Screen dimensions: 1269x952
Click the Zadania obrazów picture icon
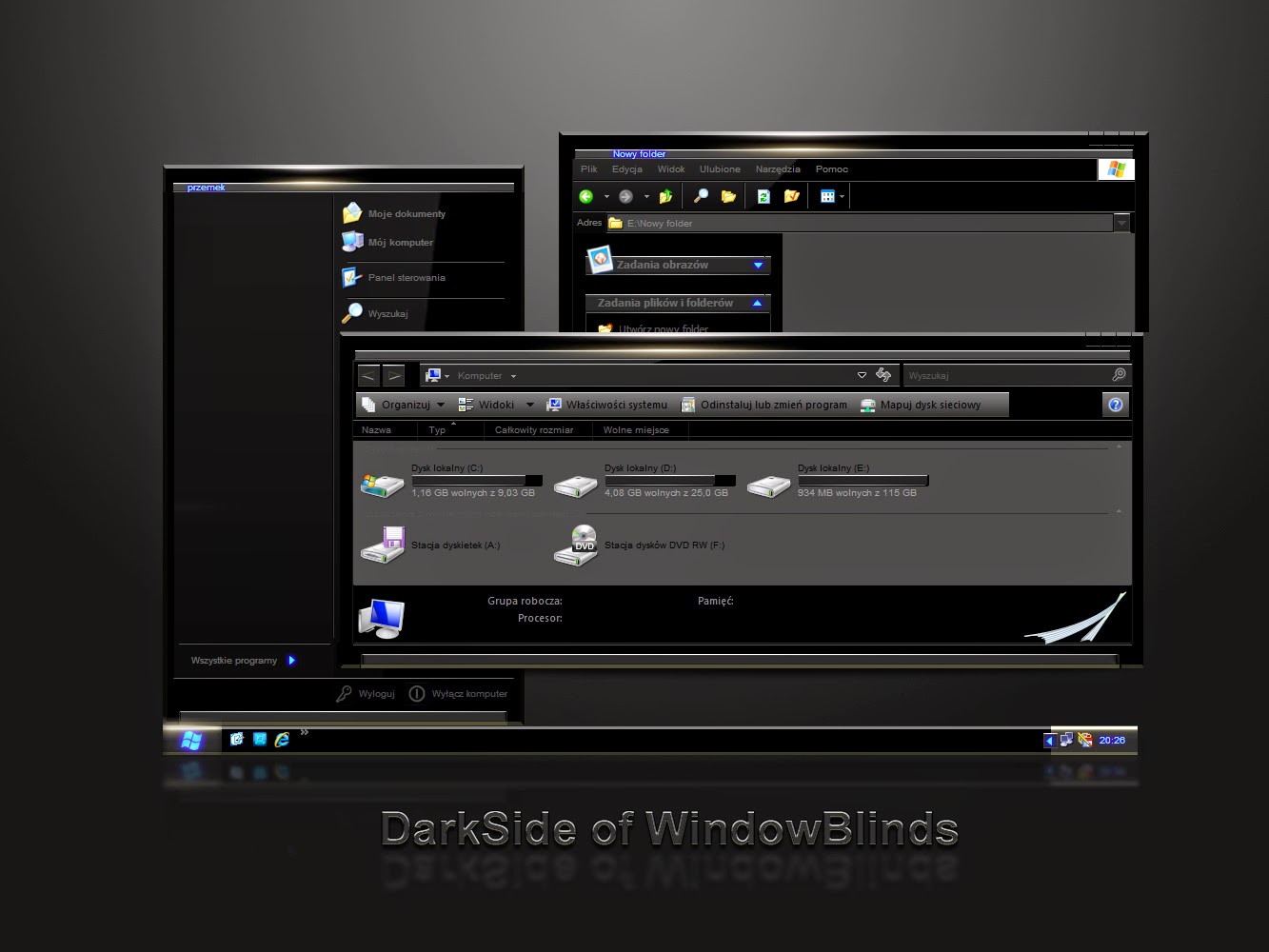(x=600, y=259)
